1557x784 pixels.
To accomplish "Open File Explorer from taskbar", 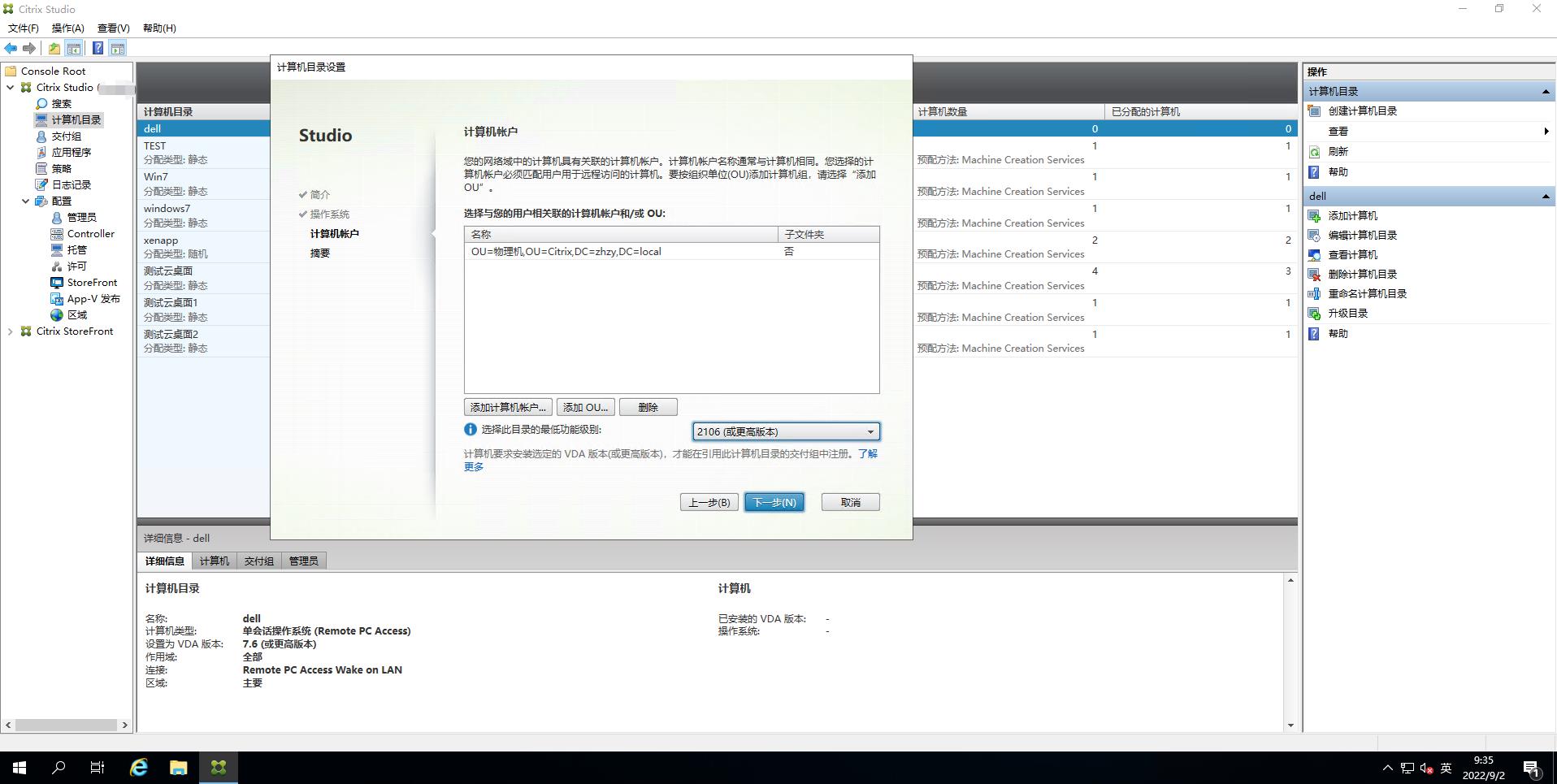I will pyautogui.click(x=179, y=767).
